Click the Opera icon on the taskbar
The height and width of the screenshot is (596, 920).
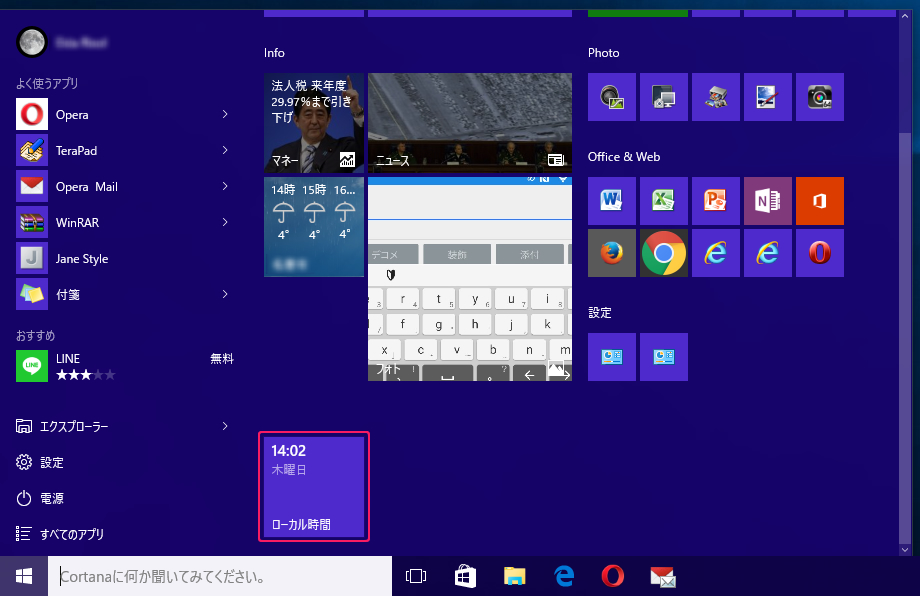[613, 576]
